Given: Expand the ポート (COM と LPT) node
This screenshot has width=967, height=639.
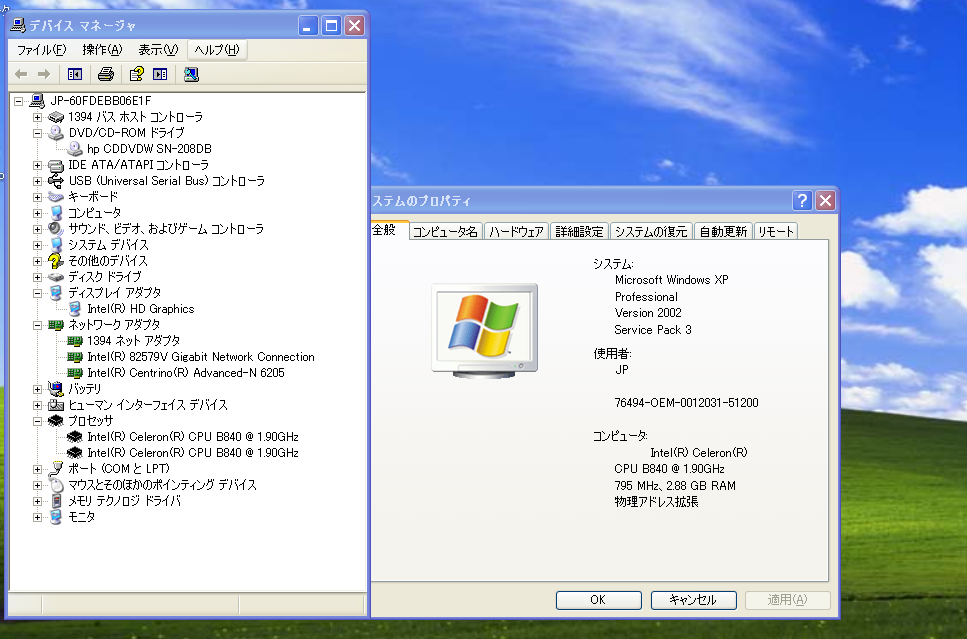Looking at the screenshot, I should point(37,469).
